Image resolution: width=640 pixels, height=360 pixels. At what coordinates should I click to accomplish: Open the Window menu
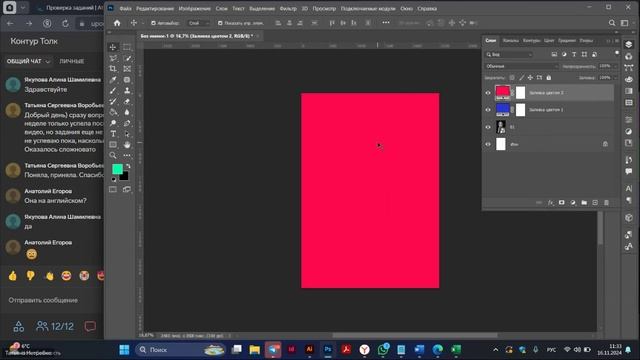tap(406, 9)
